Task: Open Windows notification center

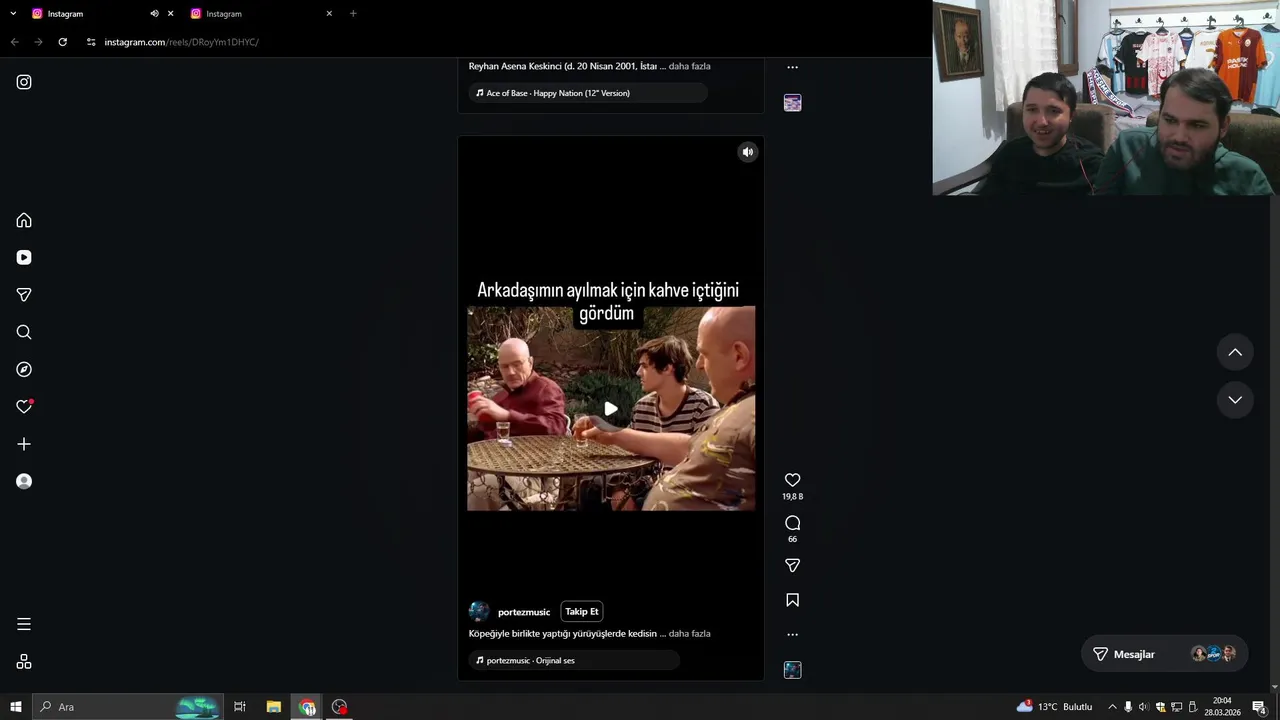Action: click(1259, 707)
